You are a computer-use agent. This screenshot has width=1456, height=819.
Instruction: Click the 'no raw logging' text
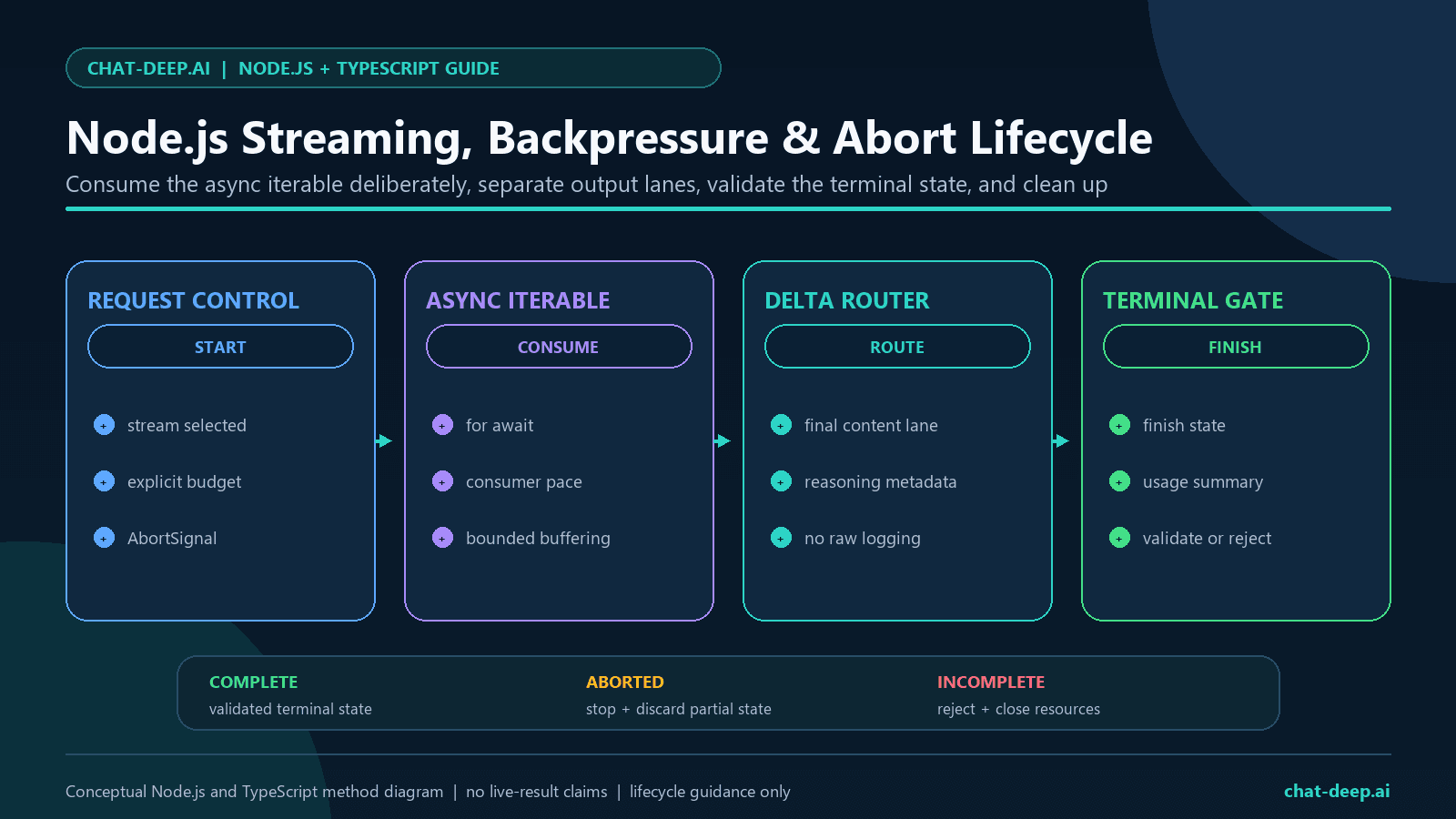863,538
